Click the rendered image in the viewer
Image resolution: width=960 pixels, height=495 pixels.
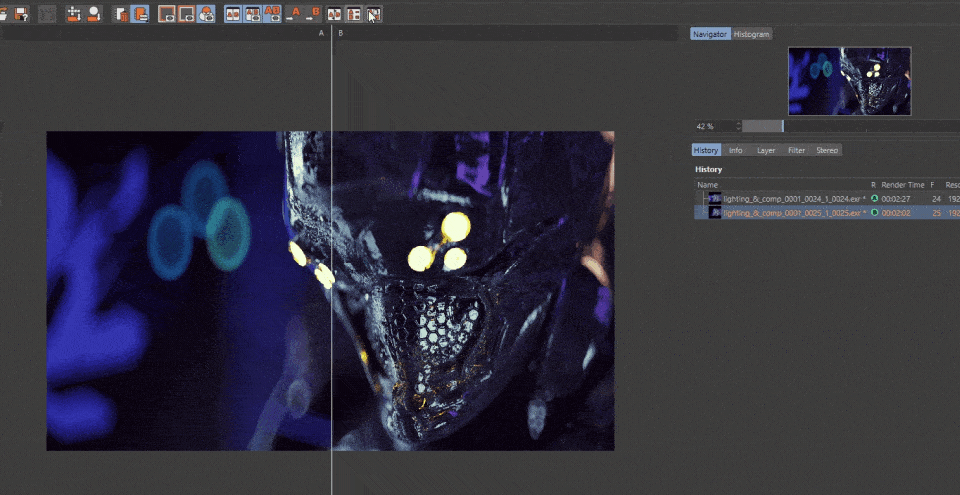(331, 291)
